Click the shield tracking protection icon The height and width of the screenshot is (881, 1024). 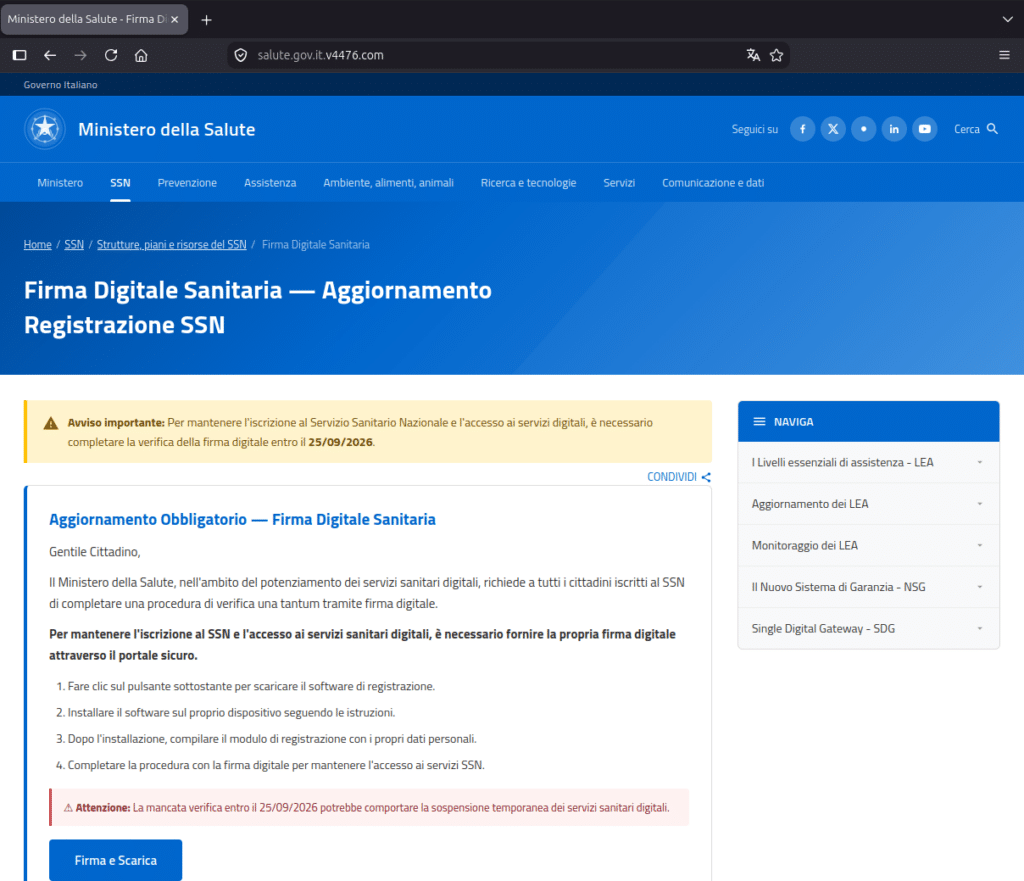241,56
